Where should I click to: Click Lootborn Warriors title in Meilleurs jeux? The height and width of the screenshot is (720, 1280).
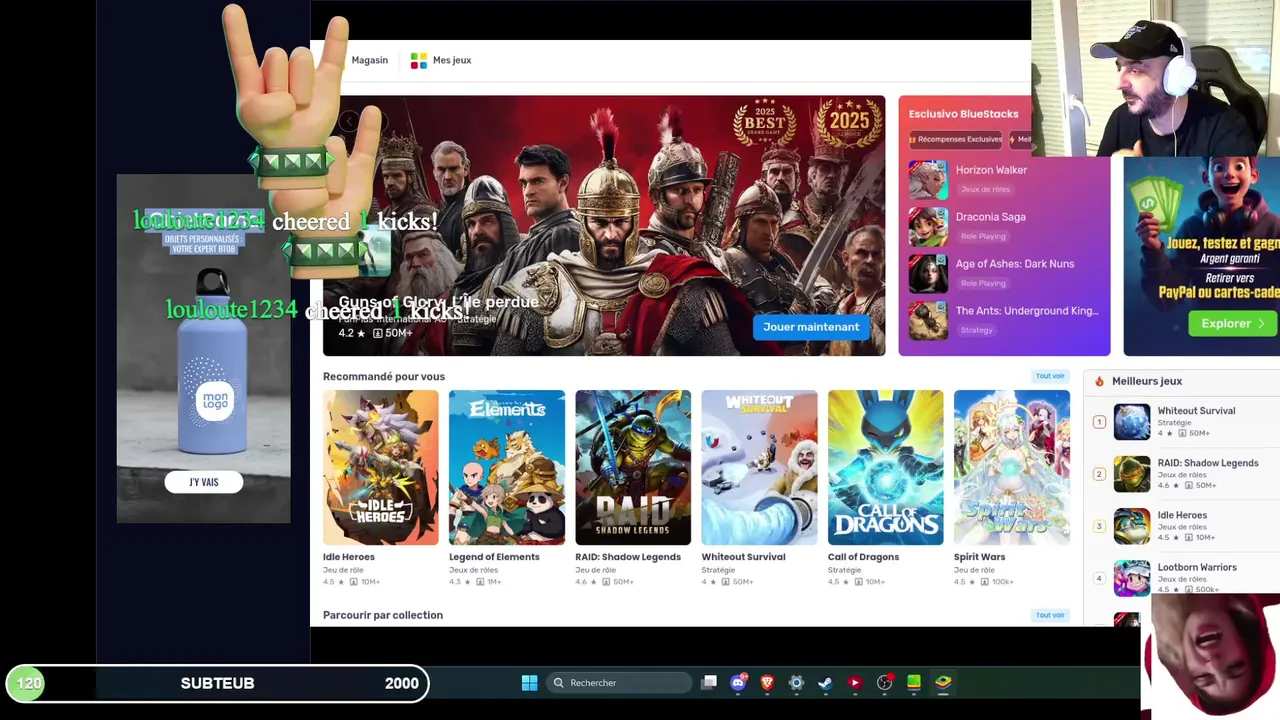click(1197, 567)
